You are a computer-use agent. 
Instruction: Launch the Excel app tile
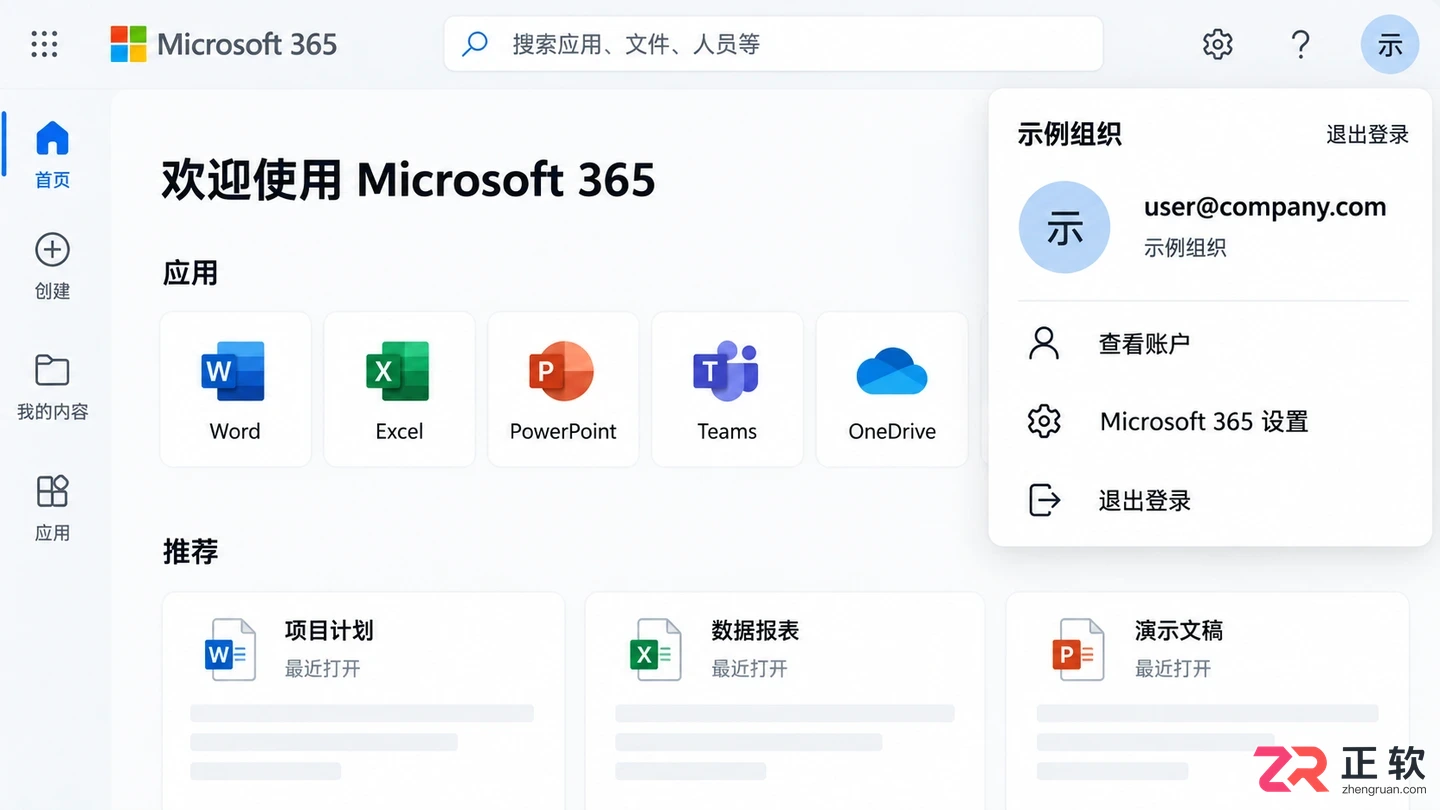[399, 389]
